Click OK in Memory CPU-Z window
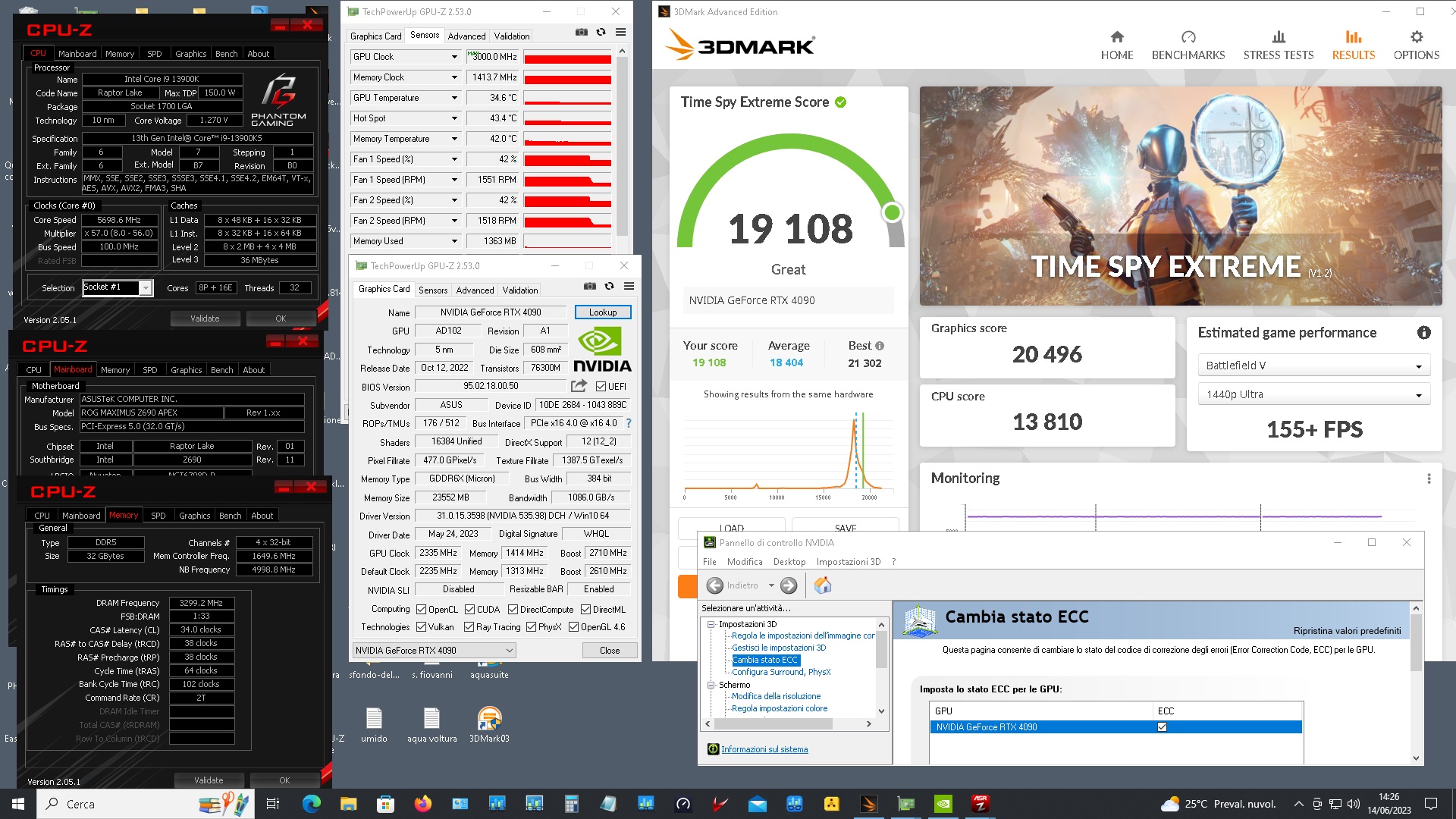The image size is (1456, 819). 284,780
